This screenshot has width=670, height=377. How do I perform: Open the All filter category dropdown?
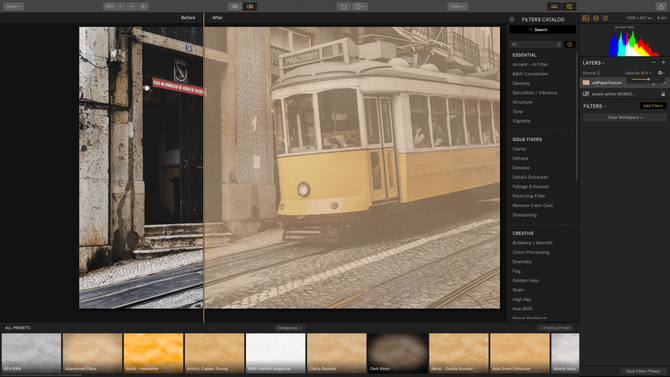[x=535, y=44]
